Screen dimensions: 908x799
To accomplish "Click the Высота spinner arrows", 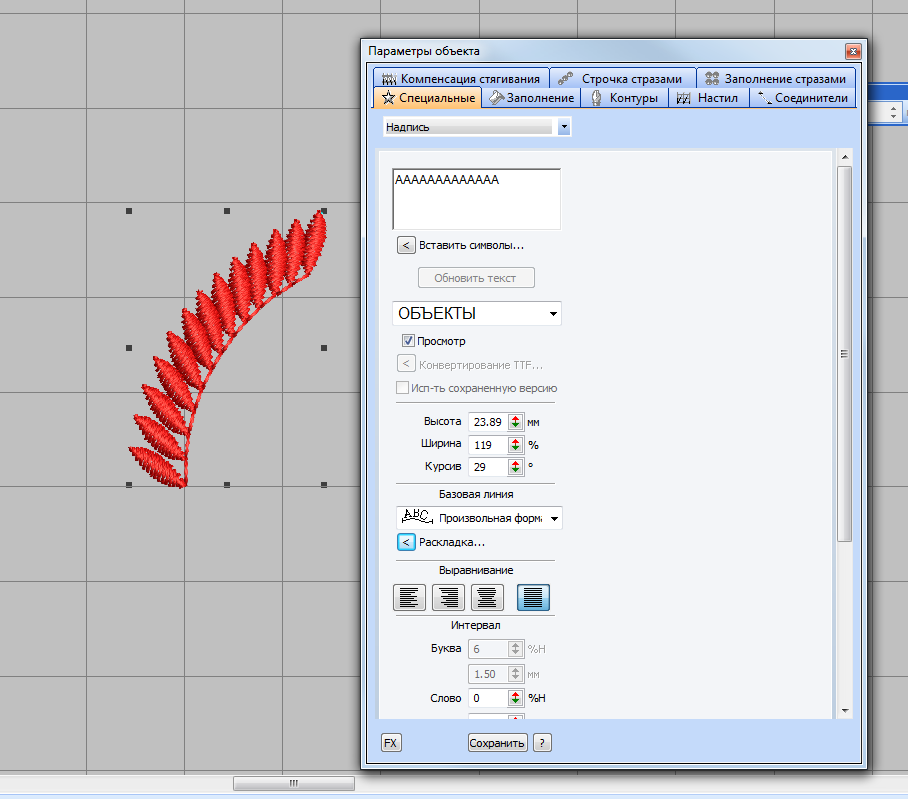I will (x=515, y=422).
